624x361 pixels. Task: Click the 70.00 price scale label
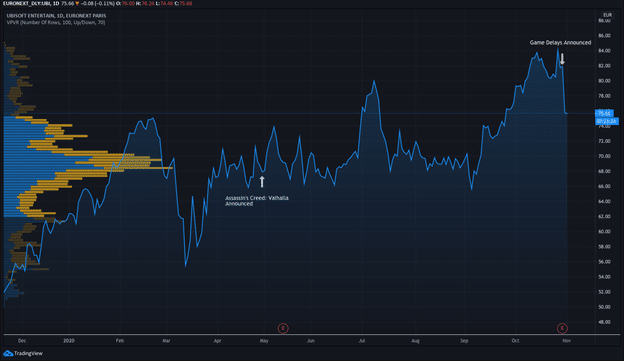pyautogui.click(x=604, y=156)
